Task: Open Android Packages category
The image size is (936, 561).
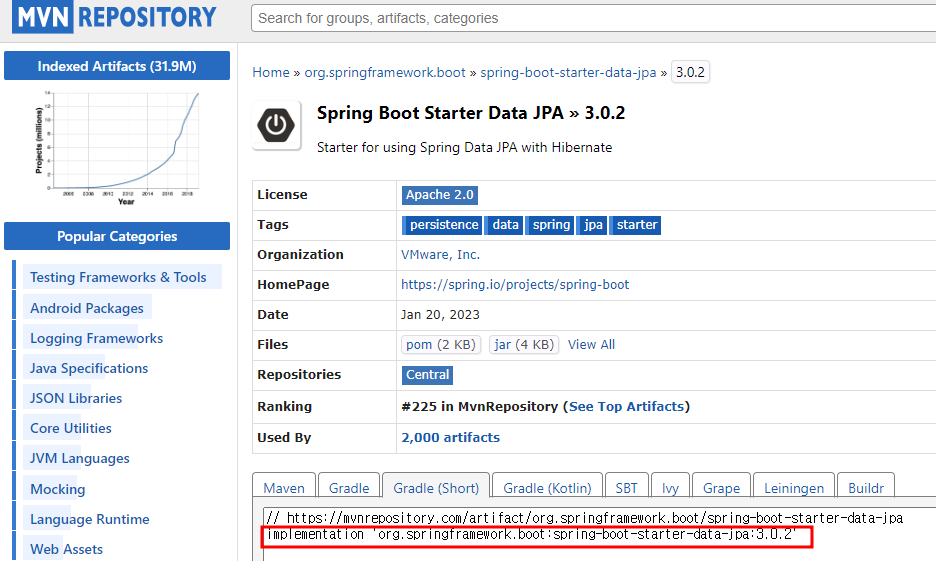Action: tap(87, 308)
